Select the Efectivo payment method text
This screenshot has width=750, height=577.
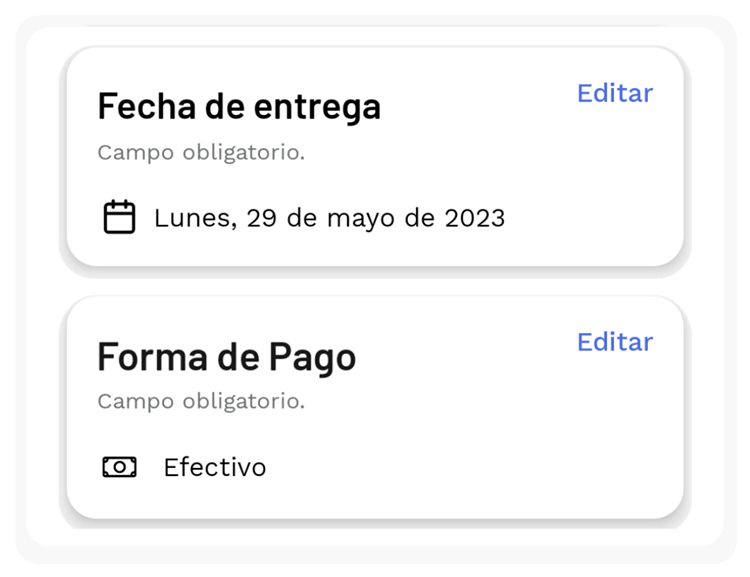pyautogui.click(x=215, y=467)
